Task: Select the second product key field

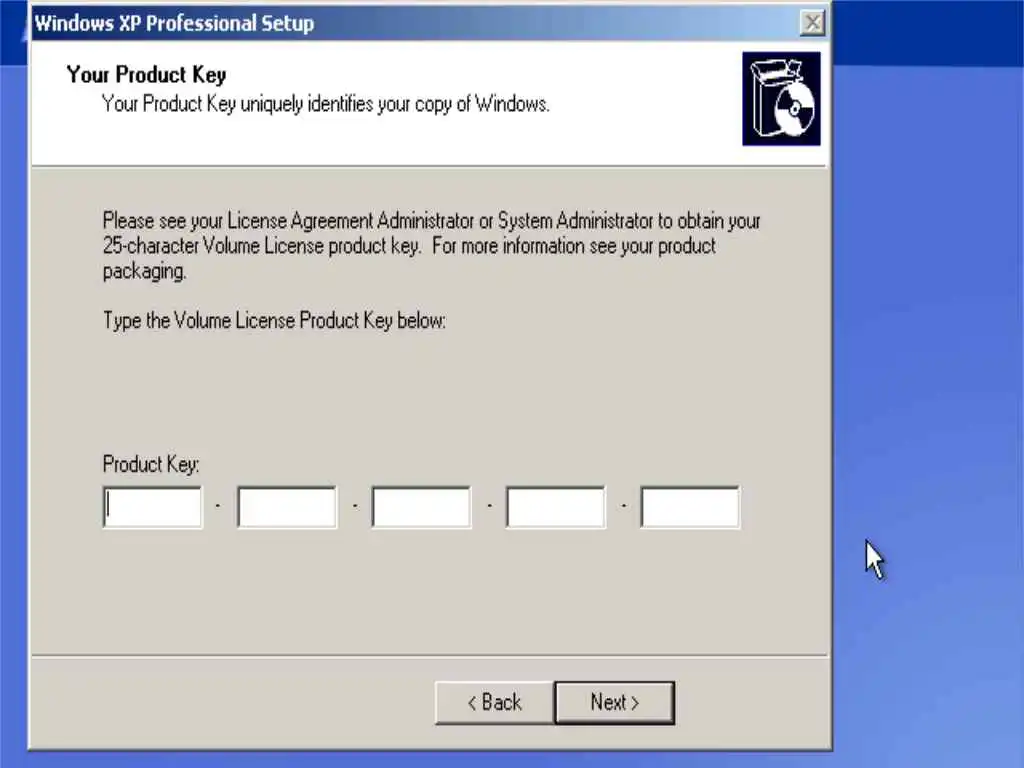Action: coord(287,507)
